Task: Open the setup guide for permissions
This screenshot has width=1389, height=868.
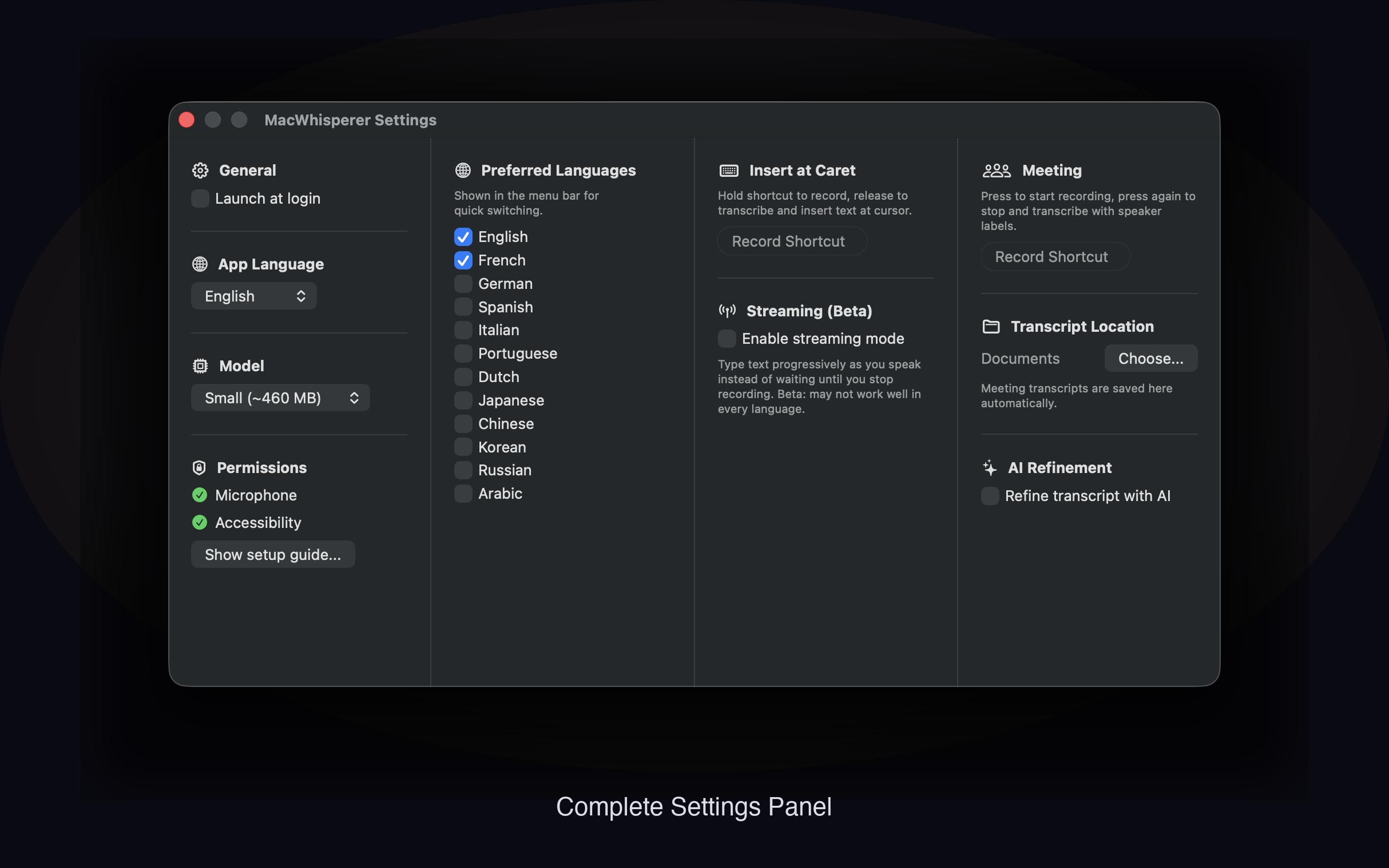Action: [272, 554]
